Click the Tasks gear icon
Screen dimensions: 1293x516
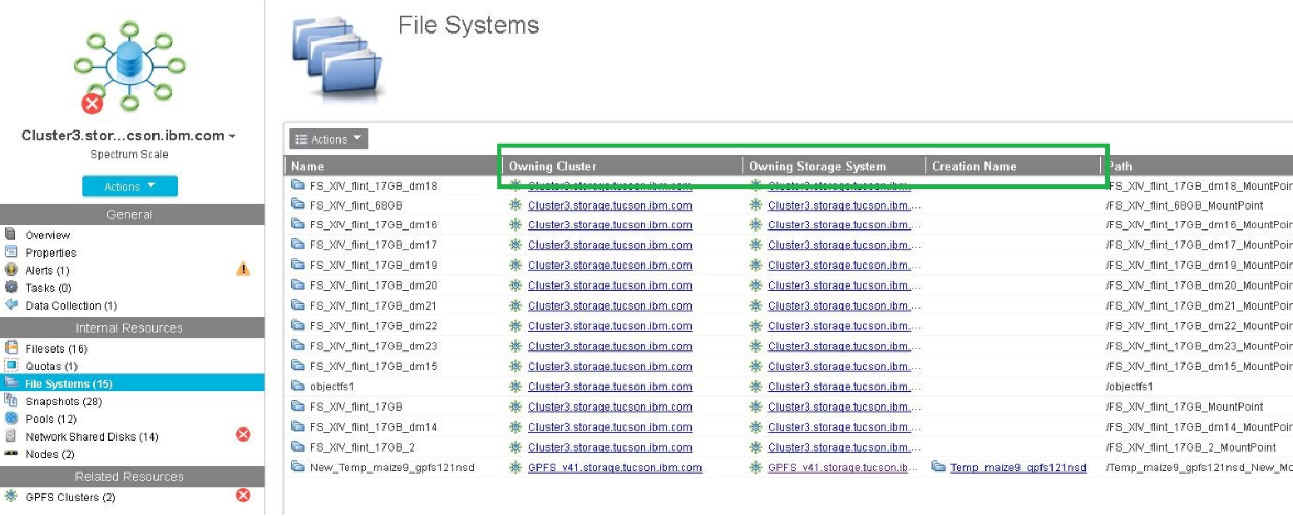(x=11, y=288)
